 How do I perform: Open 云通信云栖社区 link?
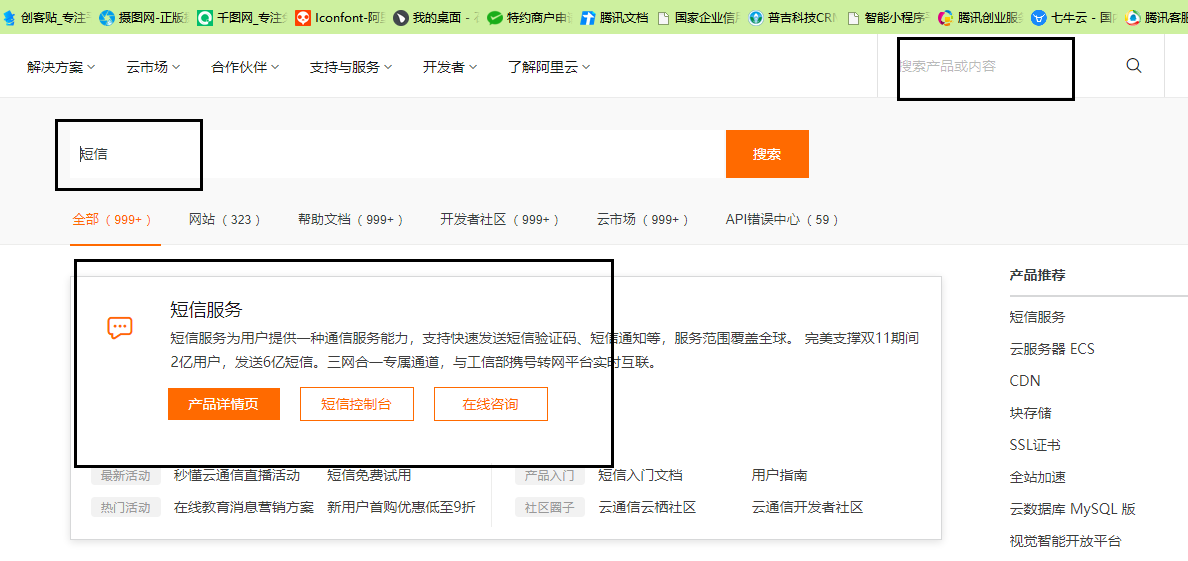647,507
